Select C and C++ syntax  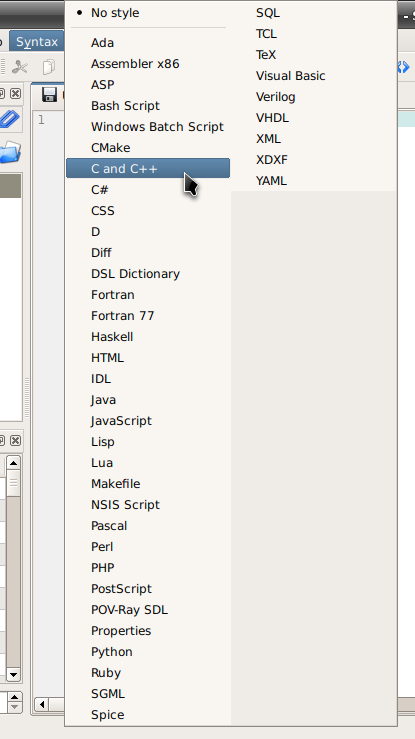click(x=148, y=169)
